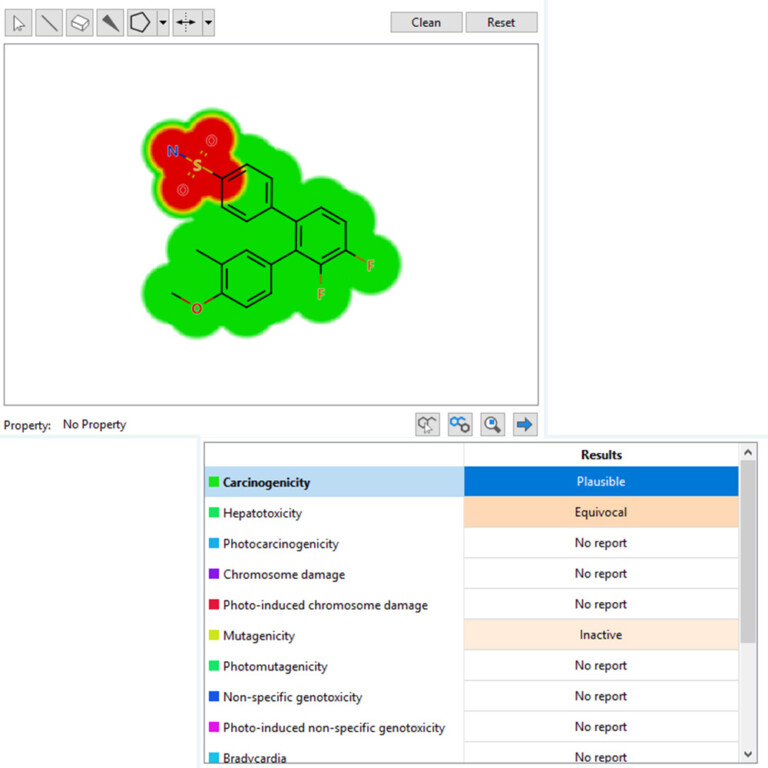Image resolution: width=768 pixels, height=768 pixels.
Task: Click the magnifier search icon
Action: point(492,424)
